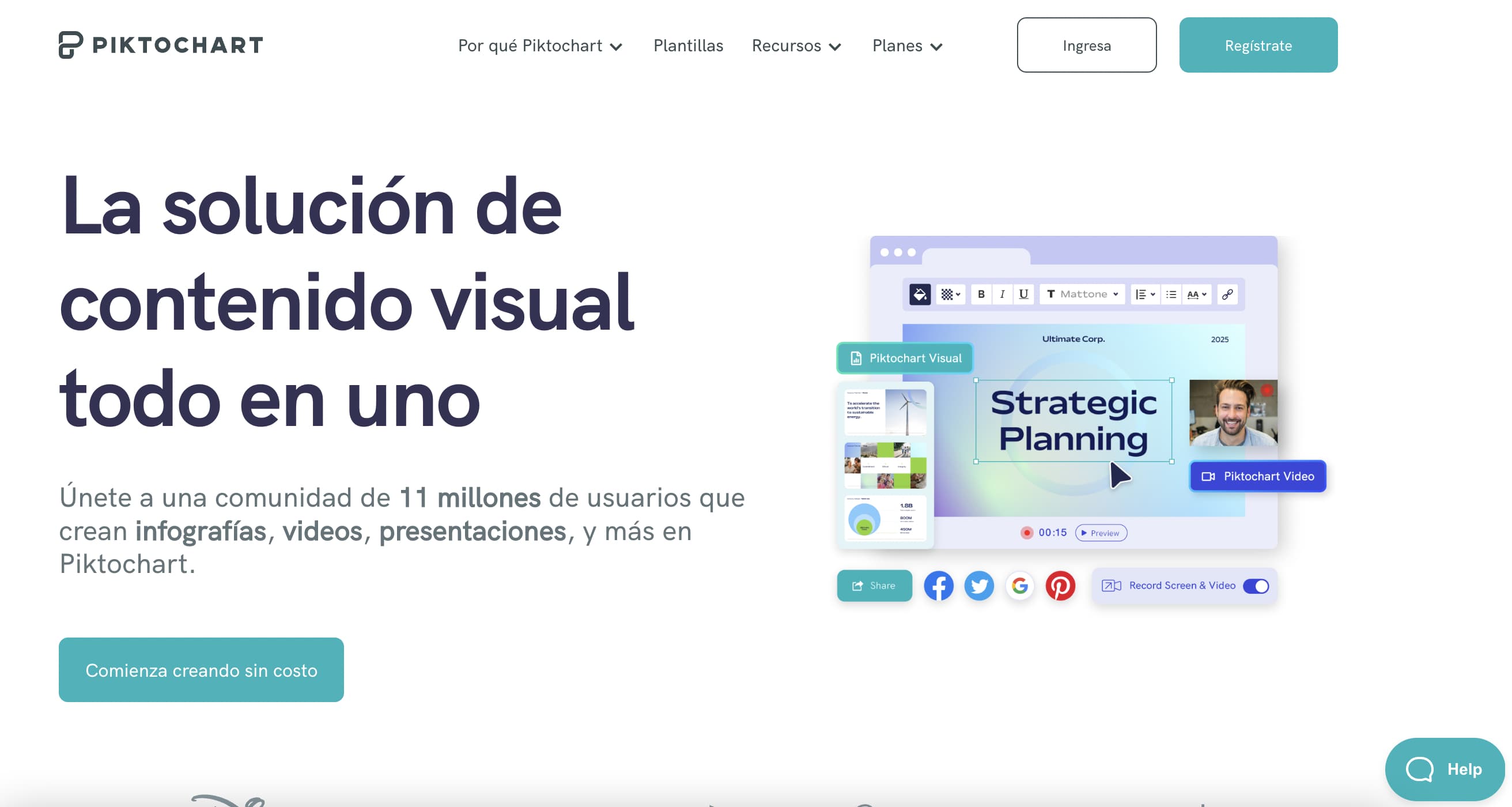Click the Piktochart logo
The width and height of the screenshot is (1512, 807).
click(161, 44)
